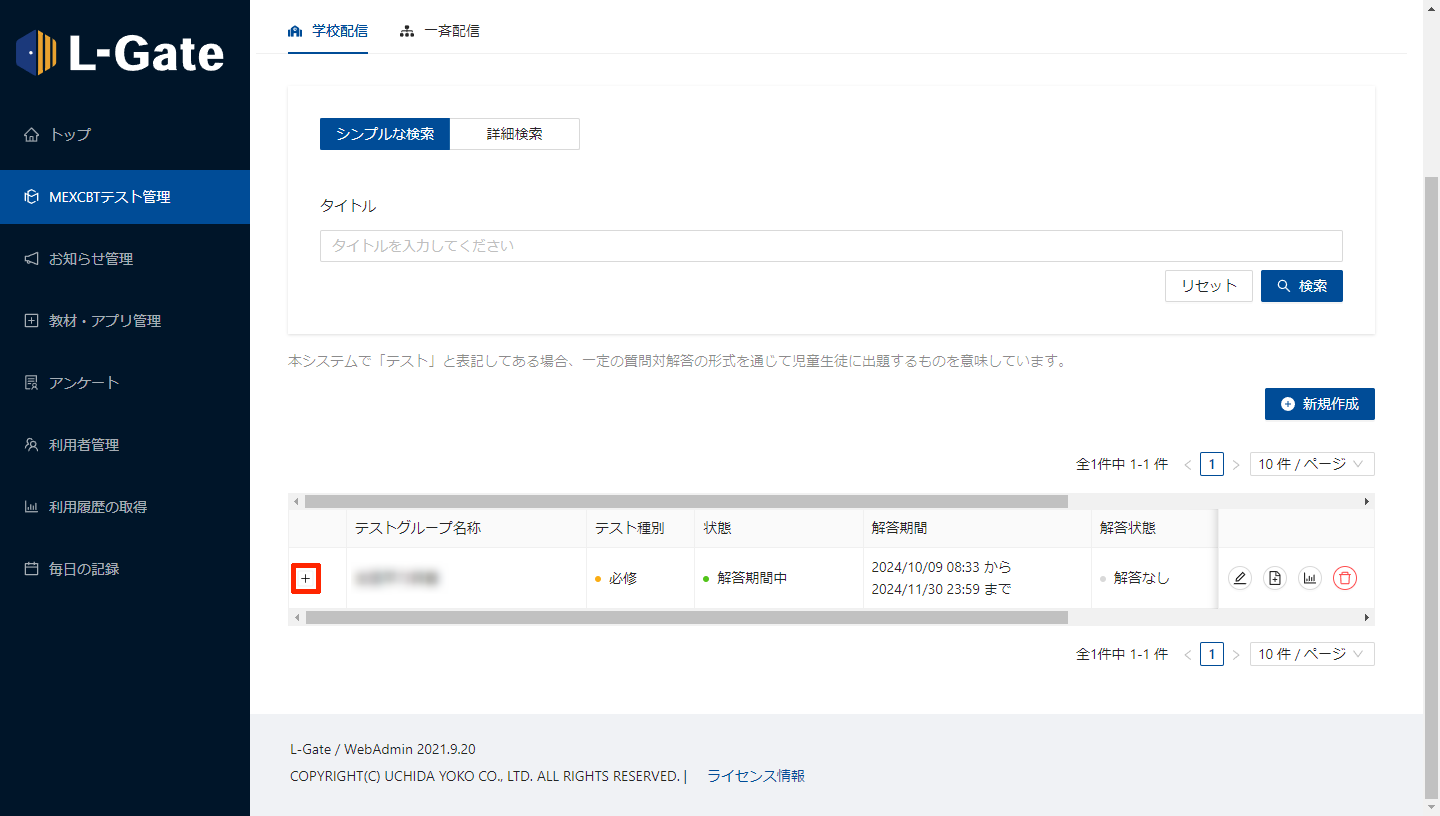Go to 利用者管理 in the sidebar

[84, 445]
